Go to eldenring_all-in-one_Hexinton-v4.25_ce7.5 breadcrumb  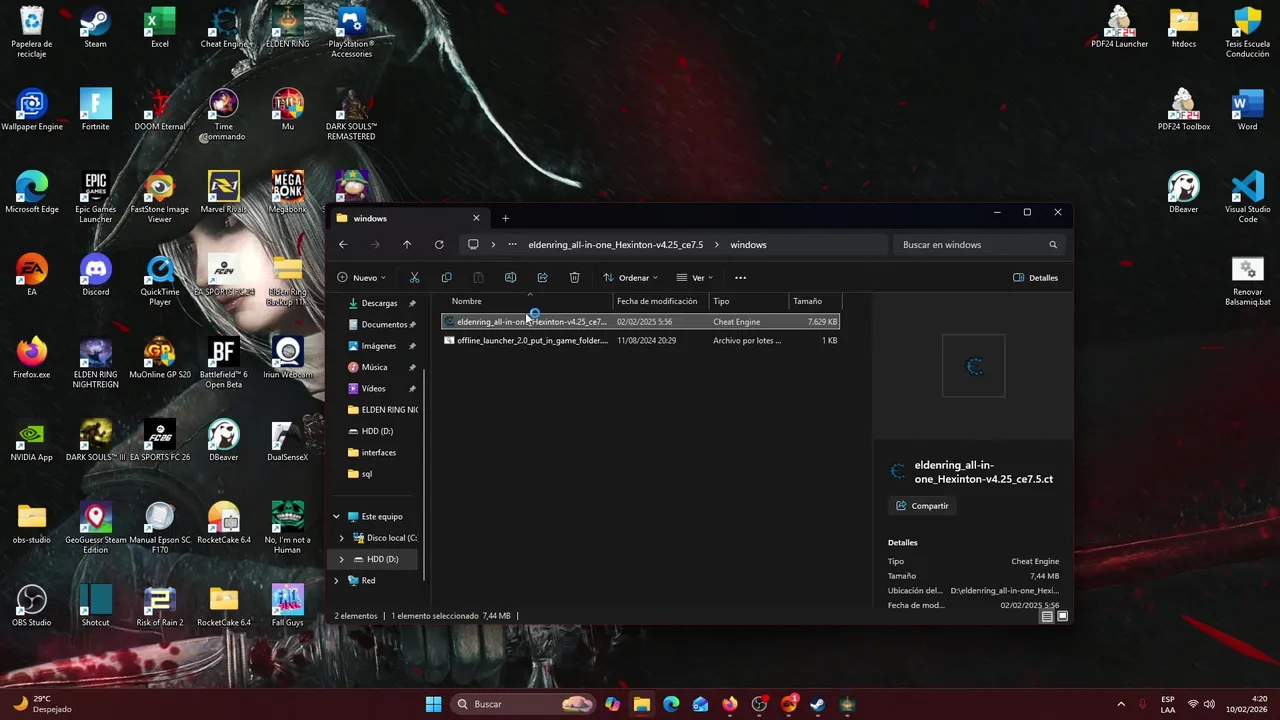click(616, 245)
